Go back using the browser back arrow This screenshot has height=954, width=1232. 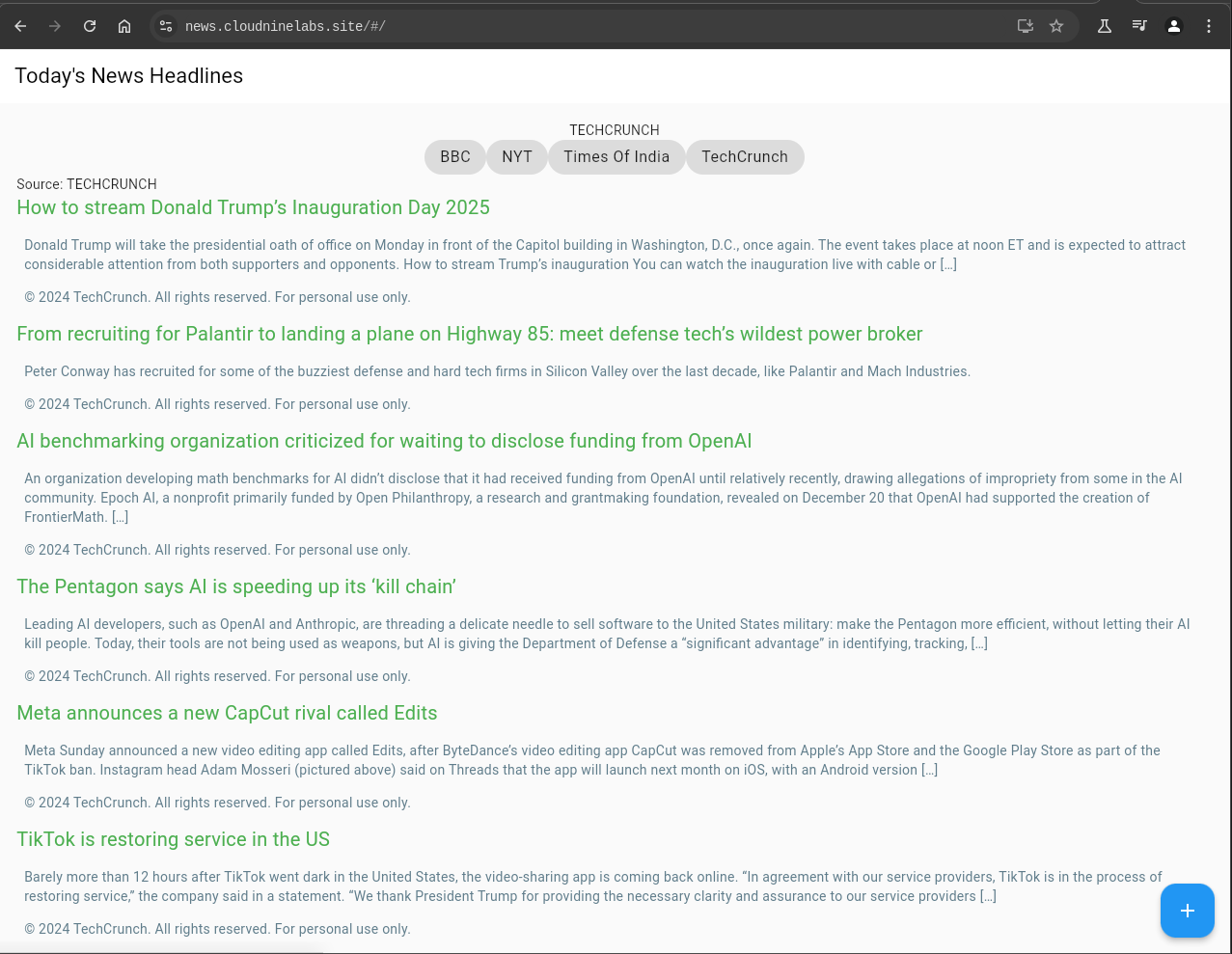20,26
